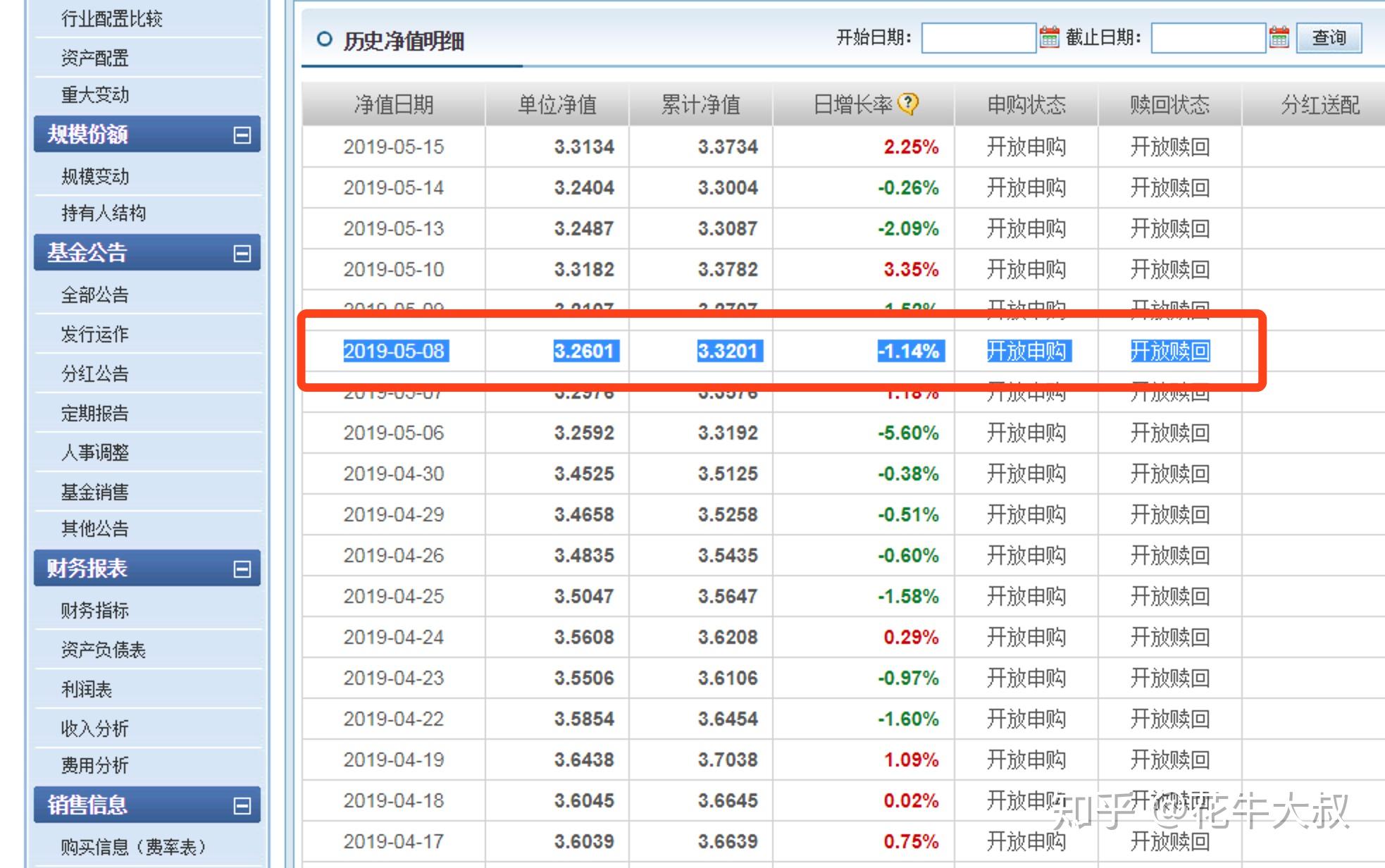Select the date cell 2019-05-10
The width and height of the screenshot is (1385, 868).
(x=394, y=269)
